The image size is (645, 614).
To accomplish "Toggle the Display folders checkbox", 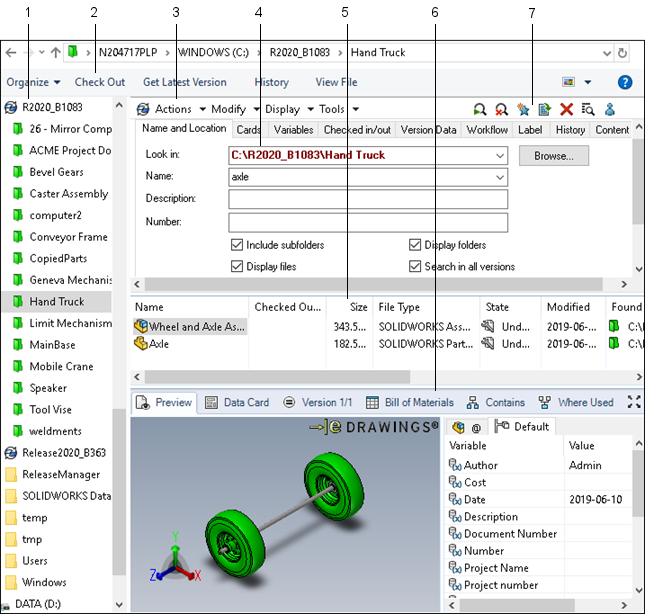I will [x=416, y=245].
